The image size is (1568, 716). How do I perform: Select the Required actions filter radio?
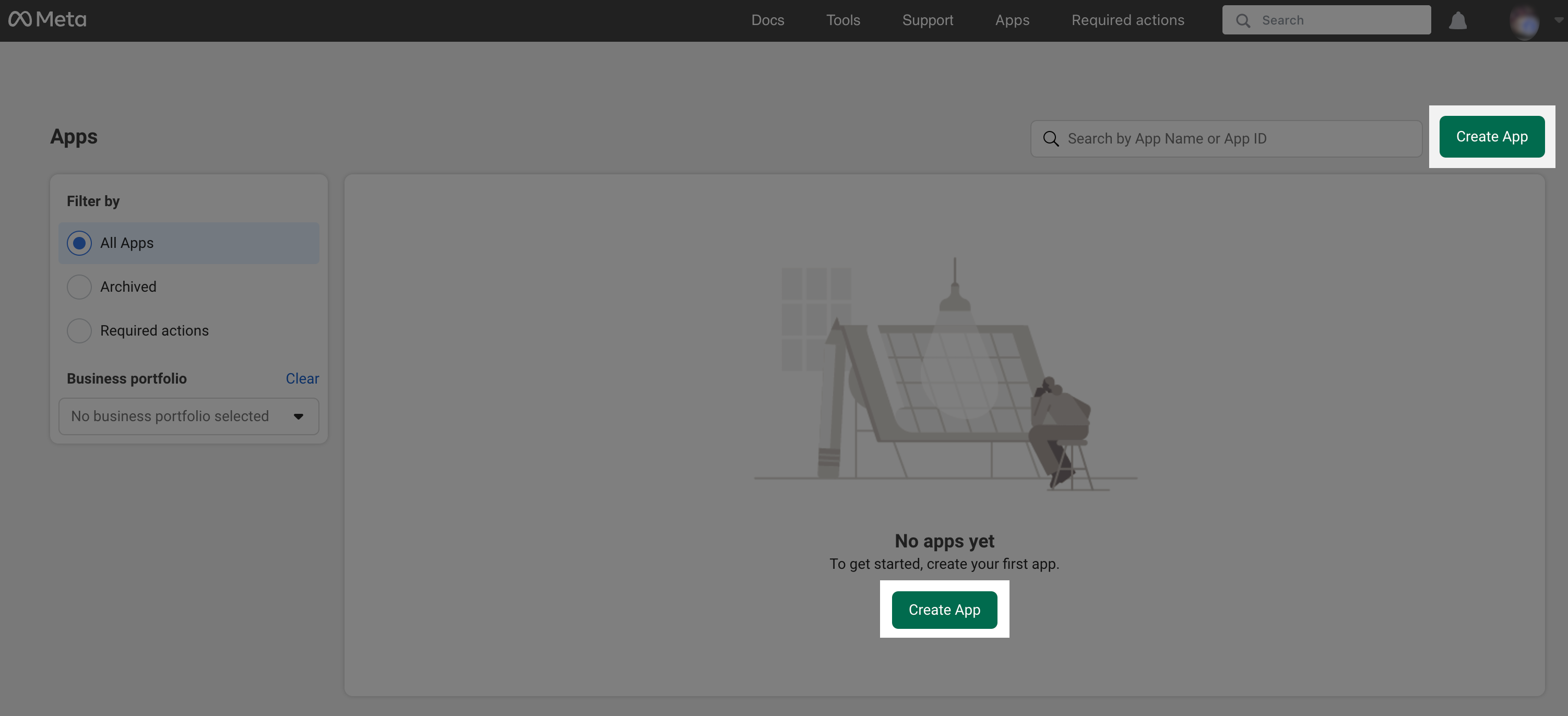click(x=79, y=331)
